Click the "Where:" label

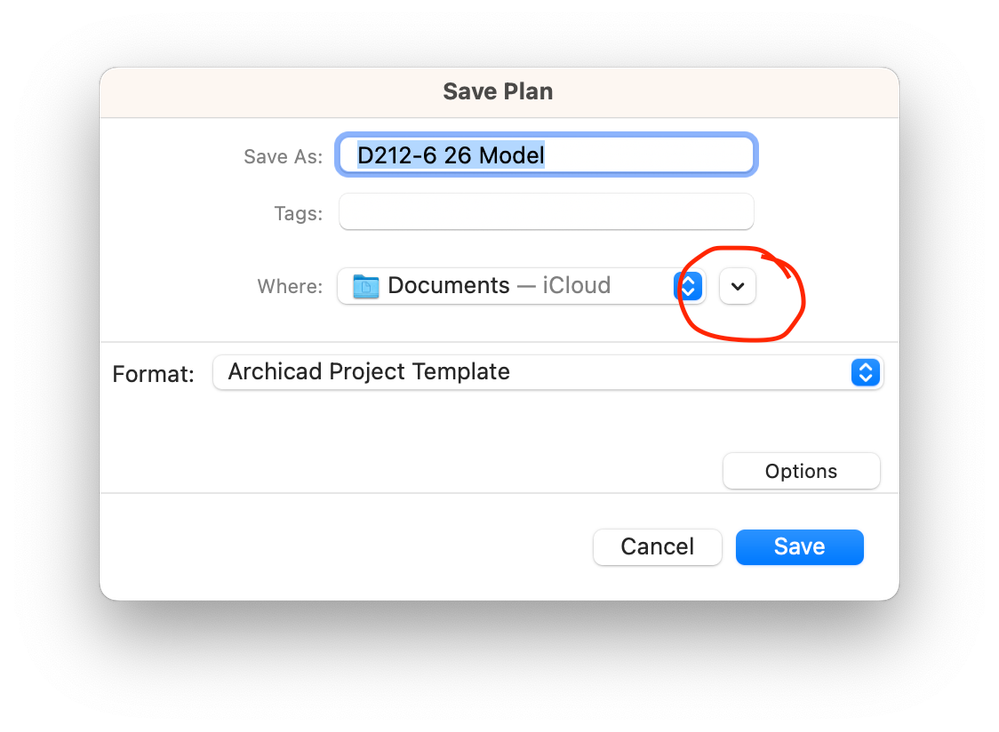point(290,286)
